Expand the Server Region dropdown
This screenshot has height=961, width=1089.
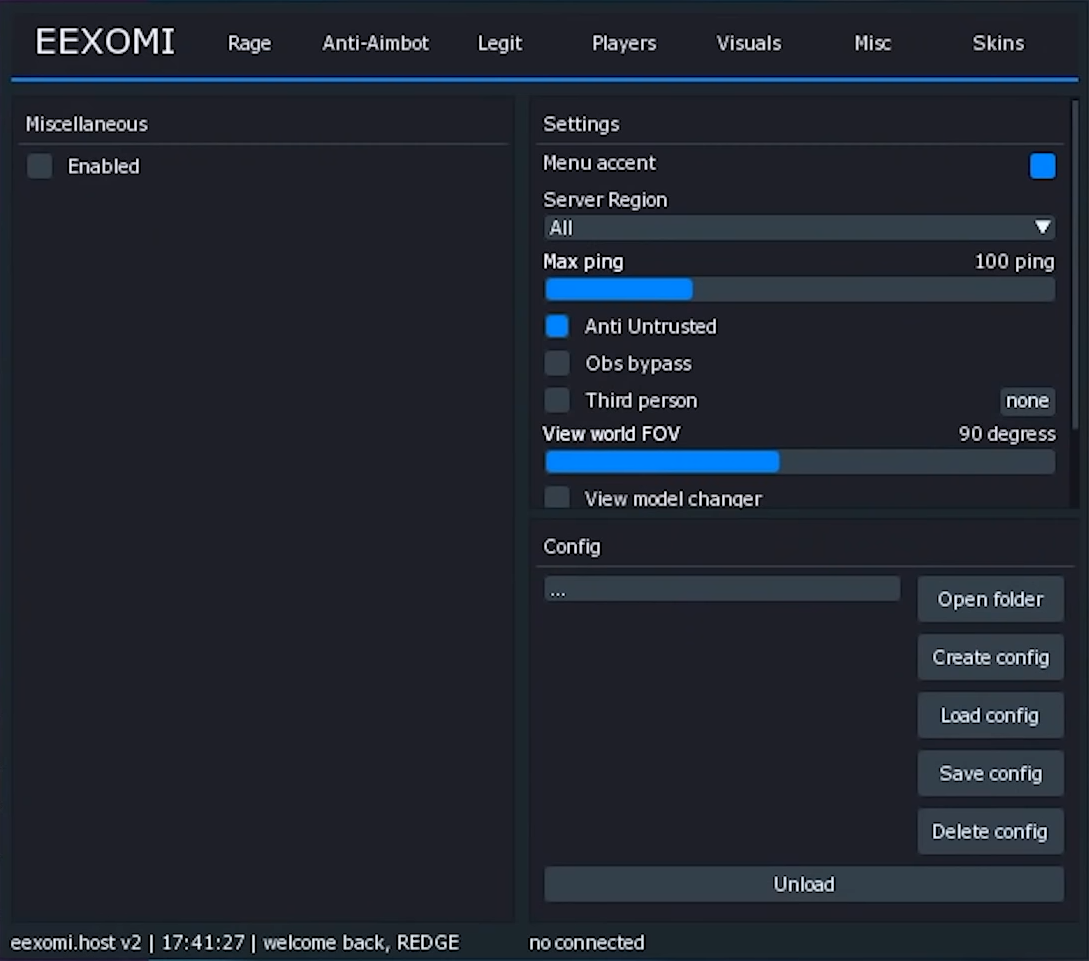click(x=799, y=228)
